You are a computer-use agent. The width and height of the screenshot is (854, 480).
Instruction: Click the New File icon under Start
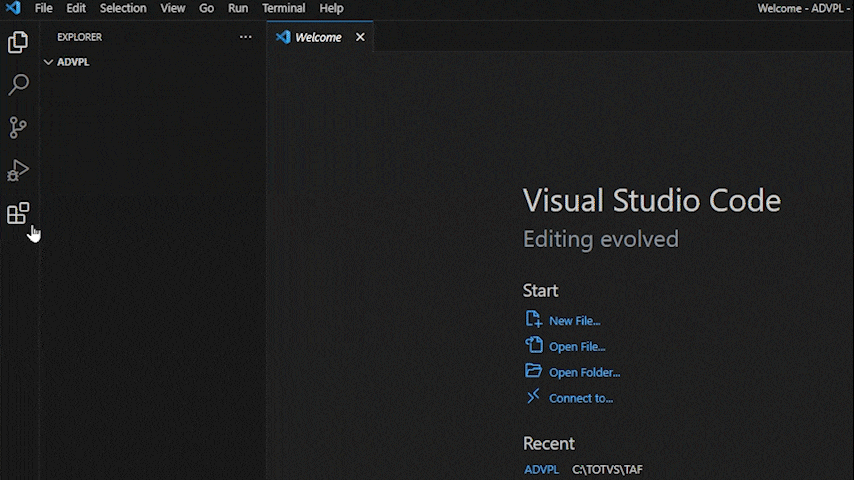533,319
